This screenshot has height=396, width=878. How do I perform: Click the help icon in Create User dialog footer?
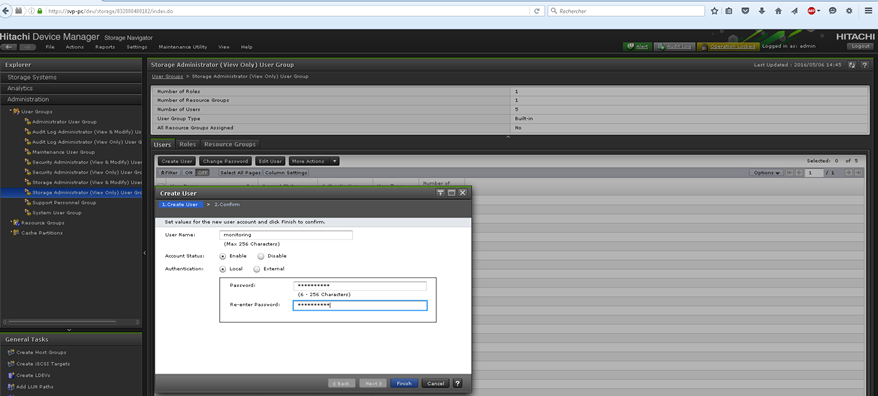457,383
